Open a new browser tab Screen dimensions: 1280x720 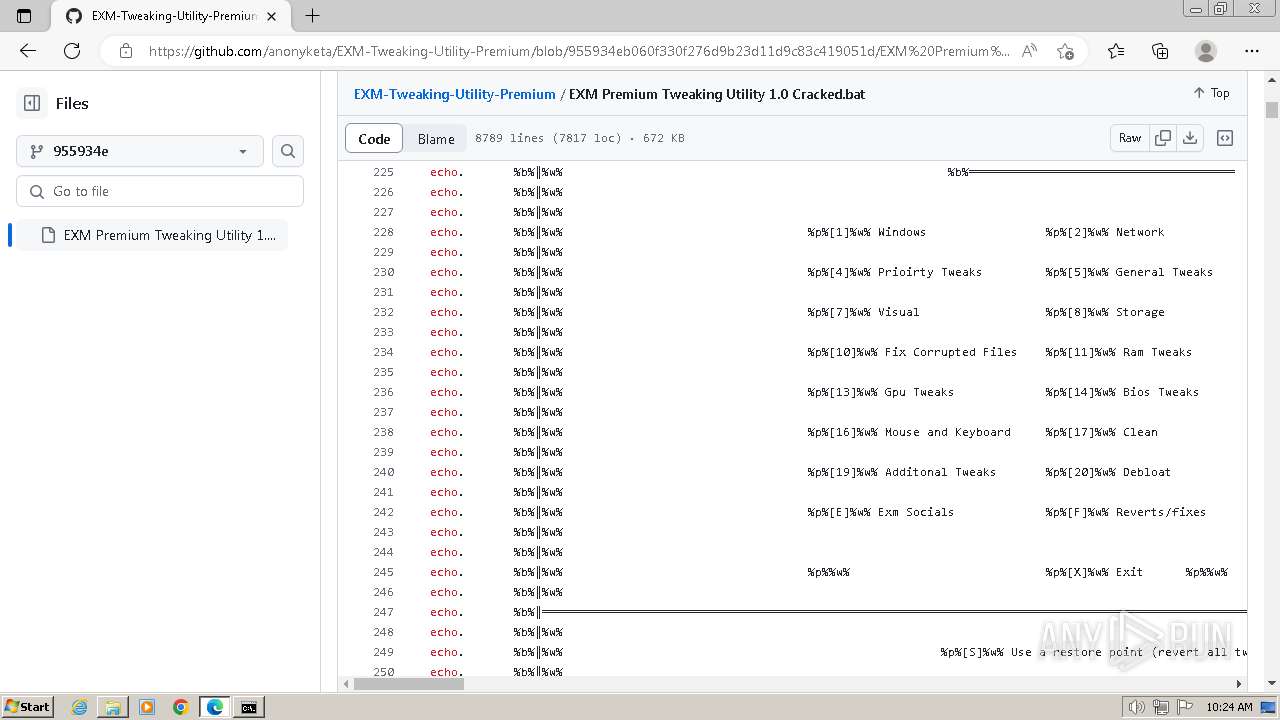pos(312,16)
